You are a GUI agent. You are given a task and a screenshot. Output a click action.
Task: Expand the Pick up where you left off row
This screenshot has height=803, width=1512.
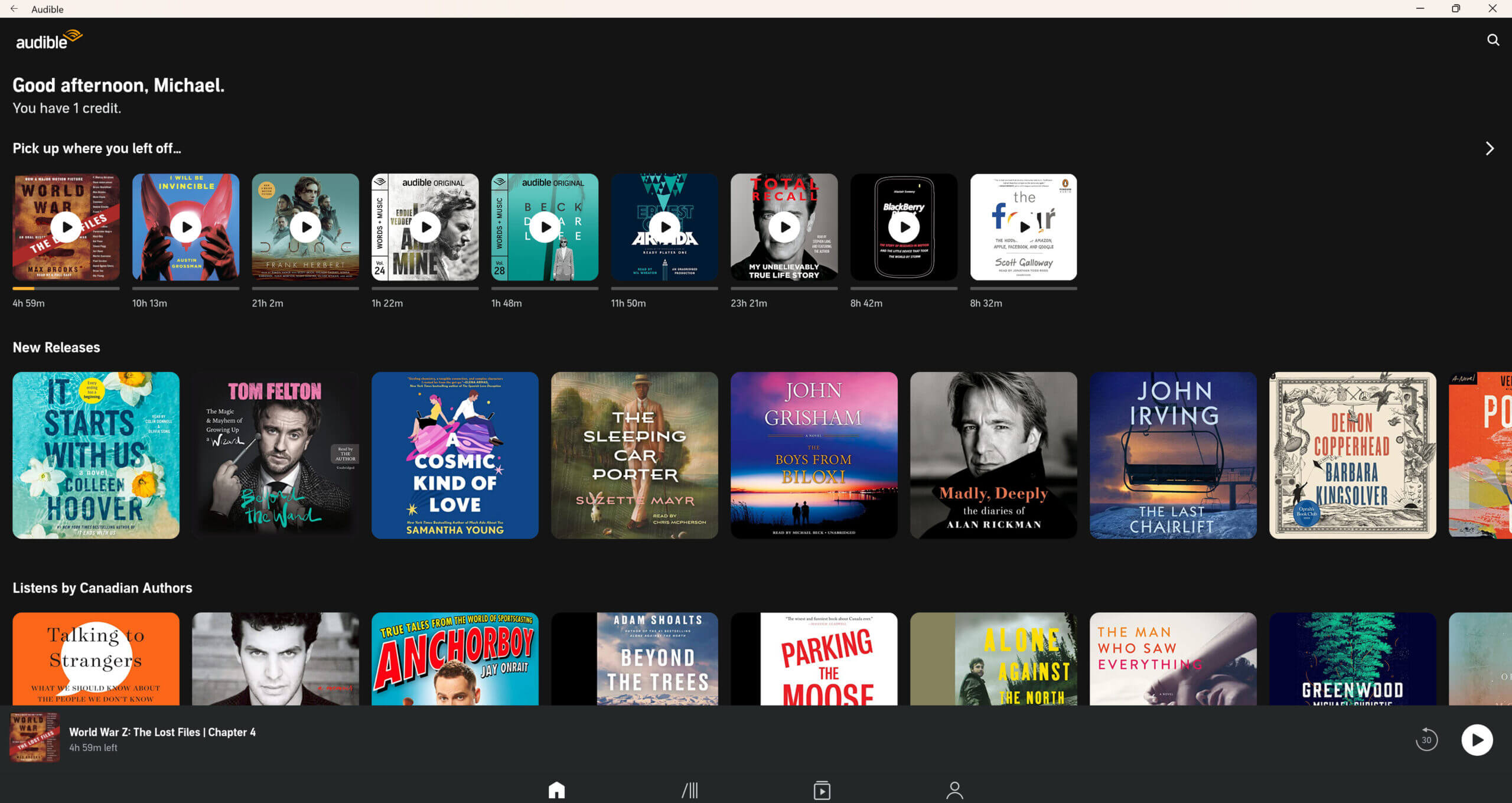[x=1489, y=148]
